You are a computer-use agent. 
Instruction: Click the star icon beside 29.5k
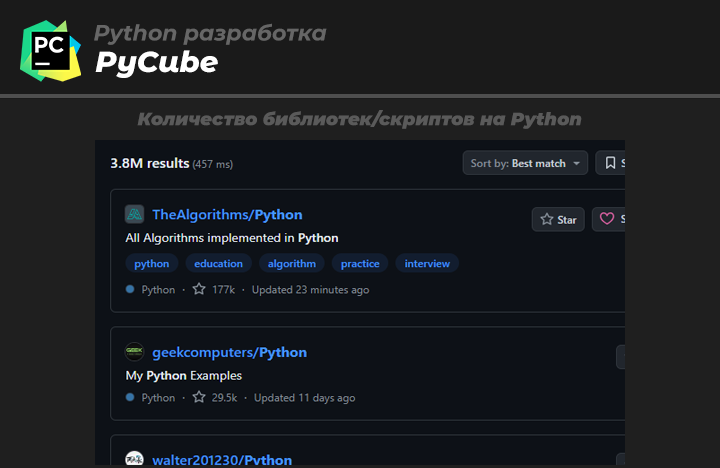199,397
